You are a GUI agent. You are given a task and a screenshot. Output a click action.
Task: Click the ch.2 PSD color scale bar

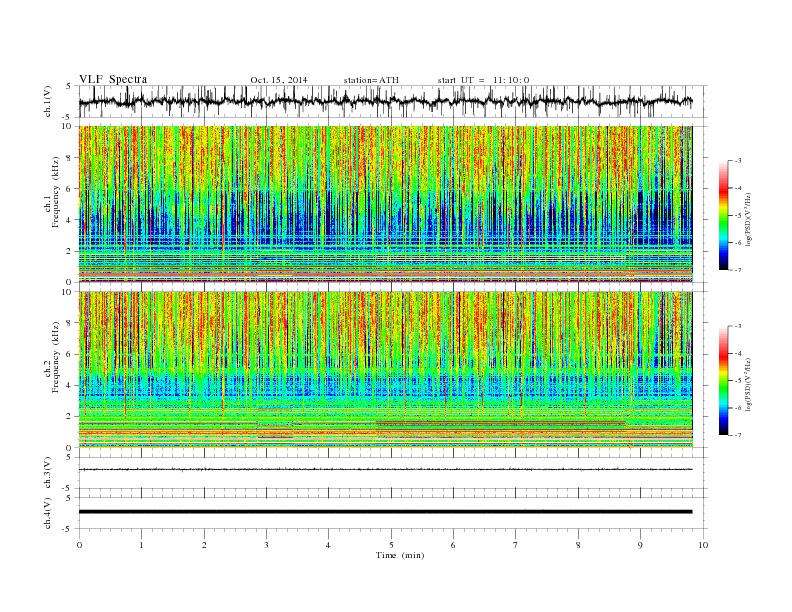[x=724, y=381]
